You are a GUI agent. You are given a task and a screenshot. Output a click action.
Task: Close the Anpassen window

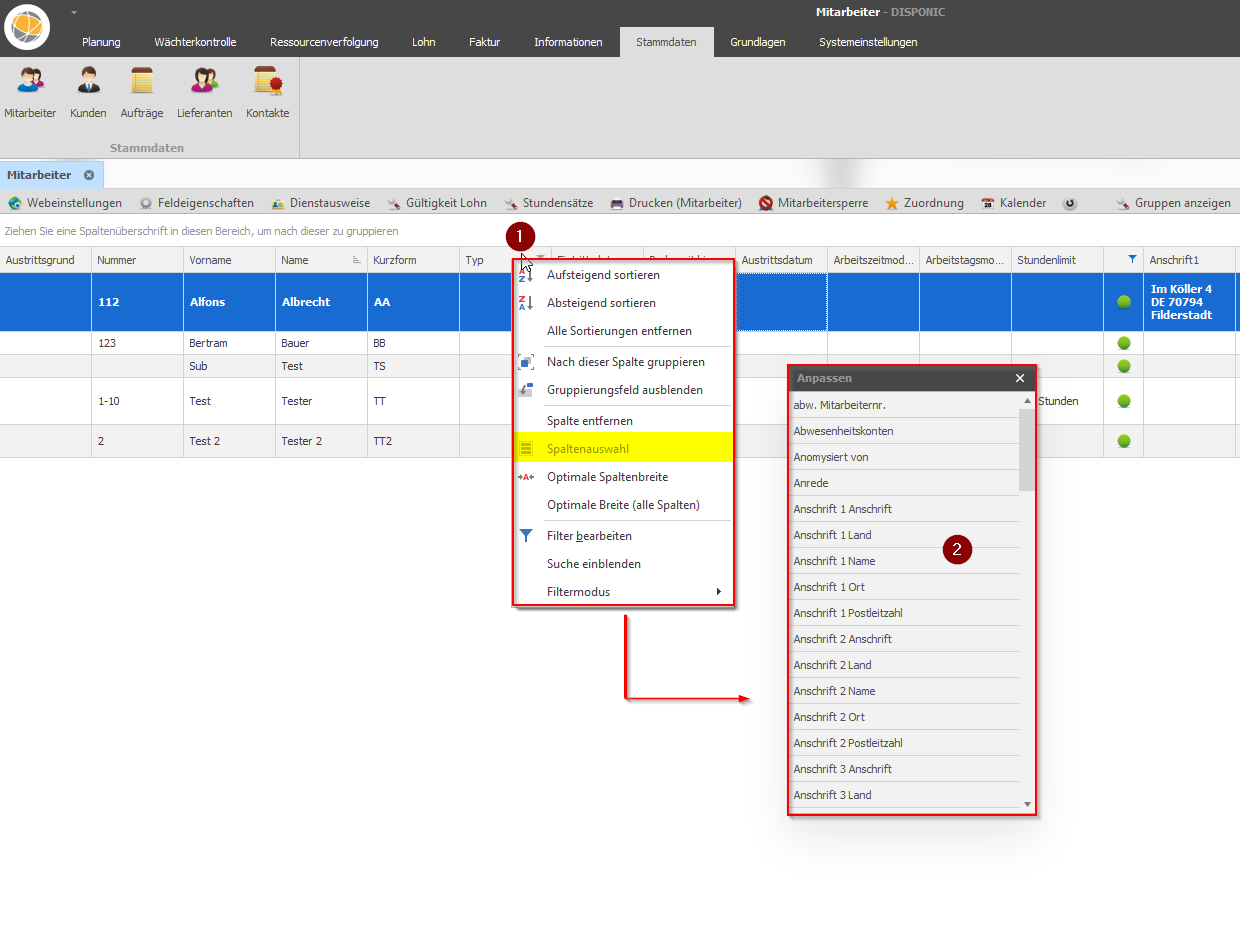pyautogui.click(x=1020, y=378)
